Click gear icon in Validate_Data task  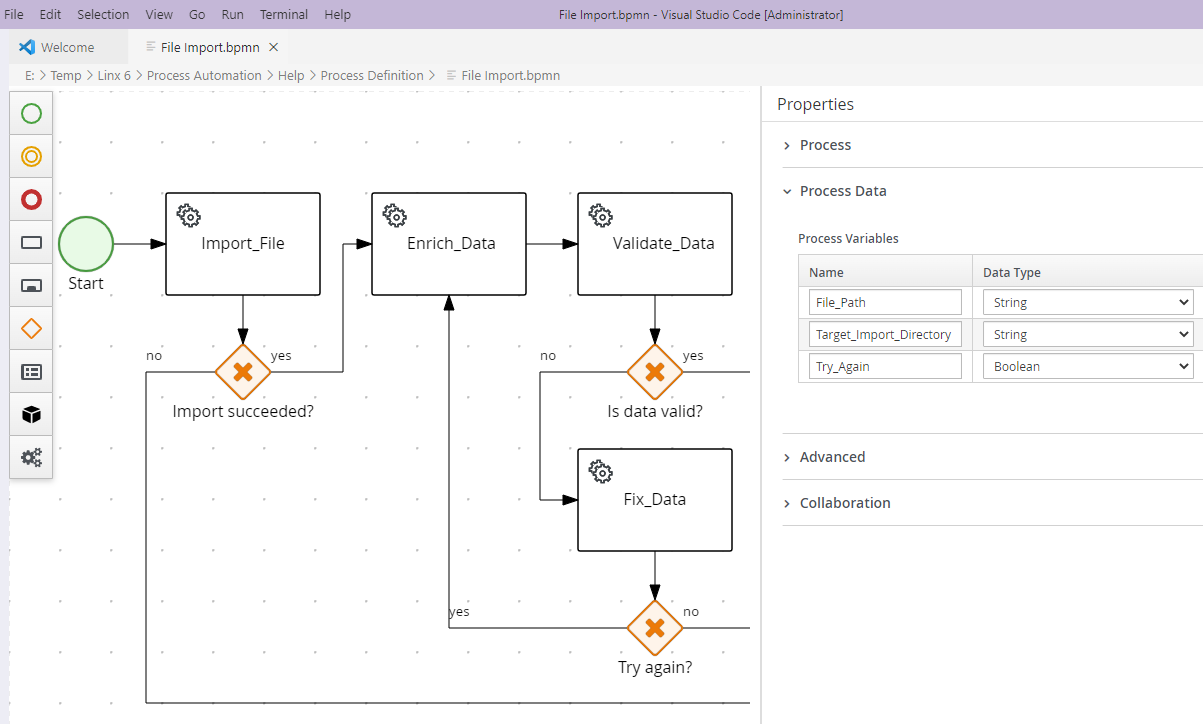tap(600, 215)
